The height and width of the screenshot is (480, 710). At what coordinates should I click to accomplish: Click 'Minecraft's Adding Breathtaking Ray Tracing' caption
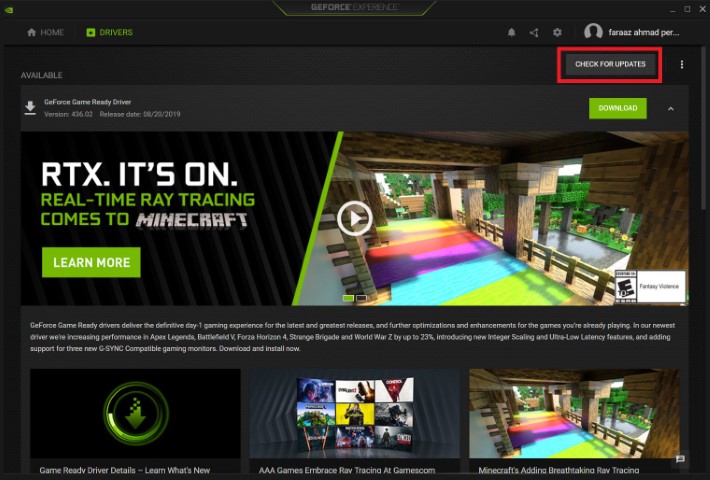click(x=559, y=470)
